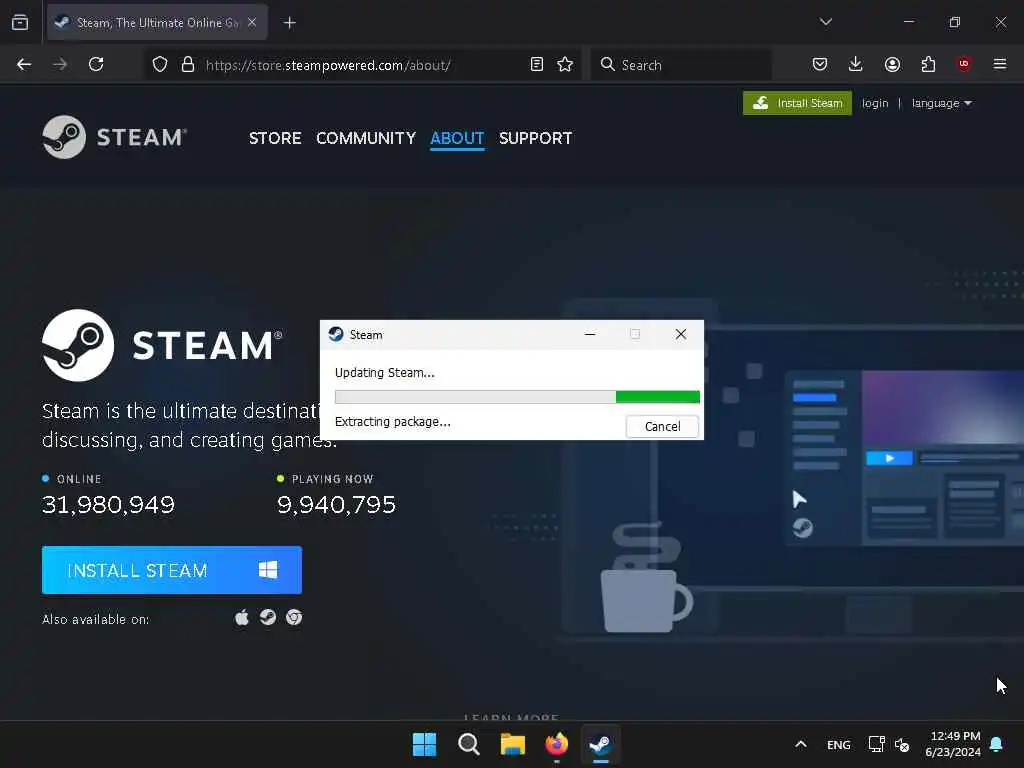Screen dimensions: 1024x768
Task: Open the ABOUT menu item
Action: coord(457,138)
